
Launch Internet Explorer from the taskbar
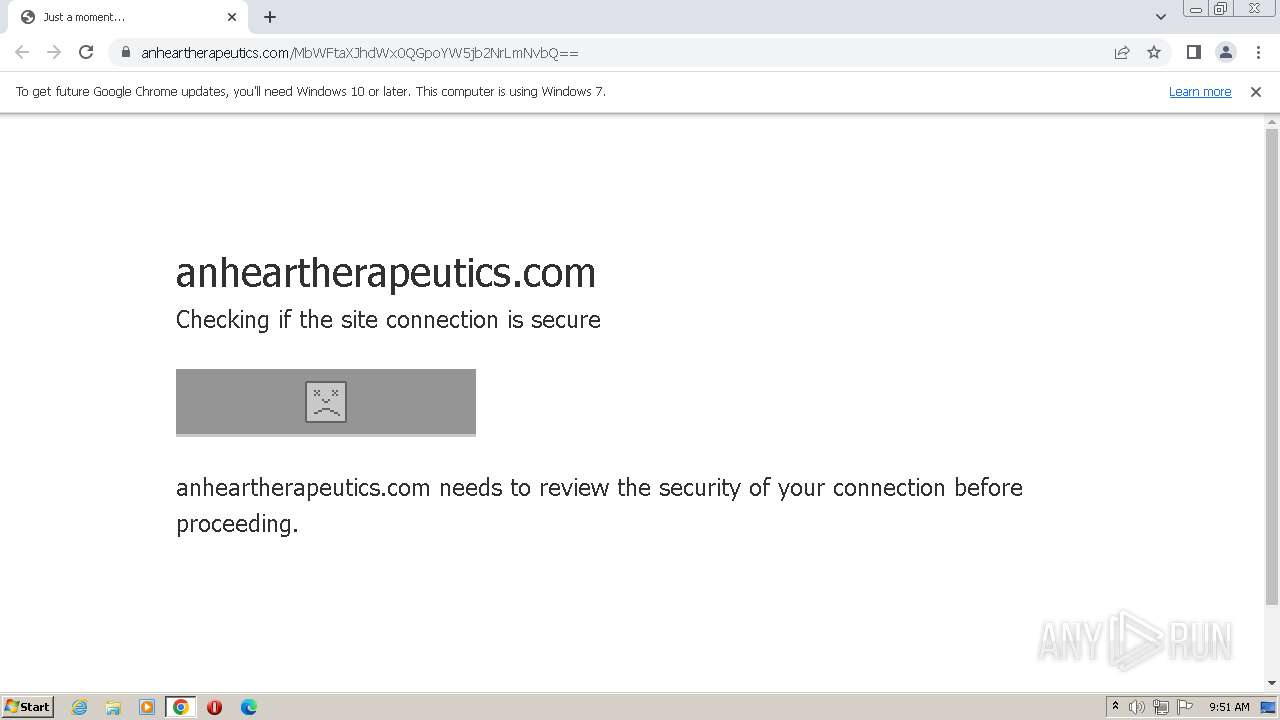point(80,707)
